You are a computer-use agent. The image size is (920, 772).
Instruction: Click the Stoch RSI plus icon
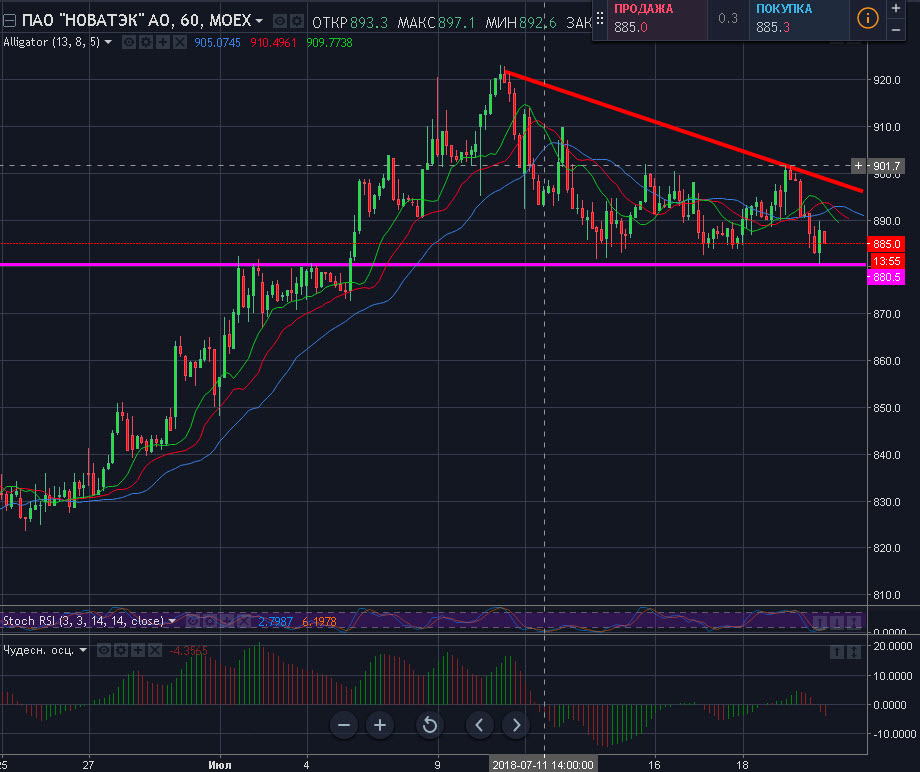[226, 621]
